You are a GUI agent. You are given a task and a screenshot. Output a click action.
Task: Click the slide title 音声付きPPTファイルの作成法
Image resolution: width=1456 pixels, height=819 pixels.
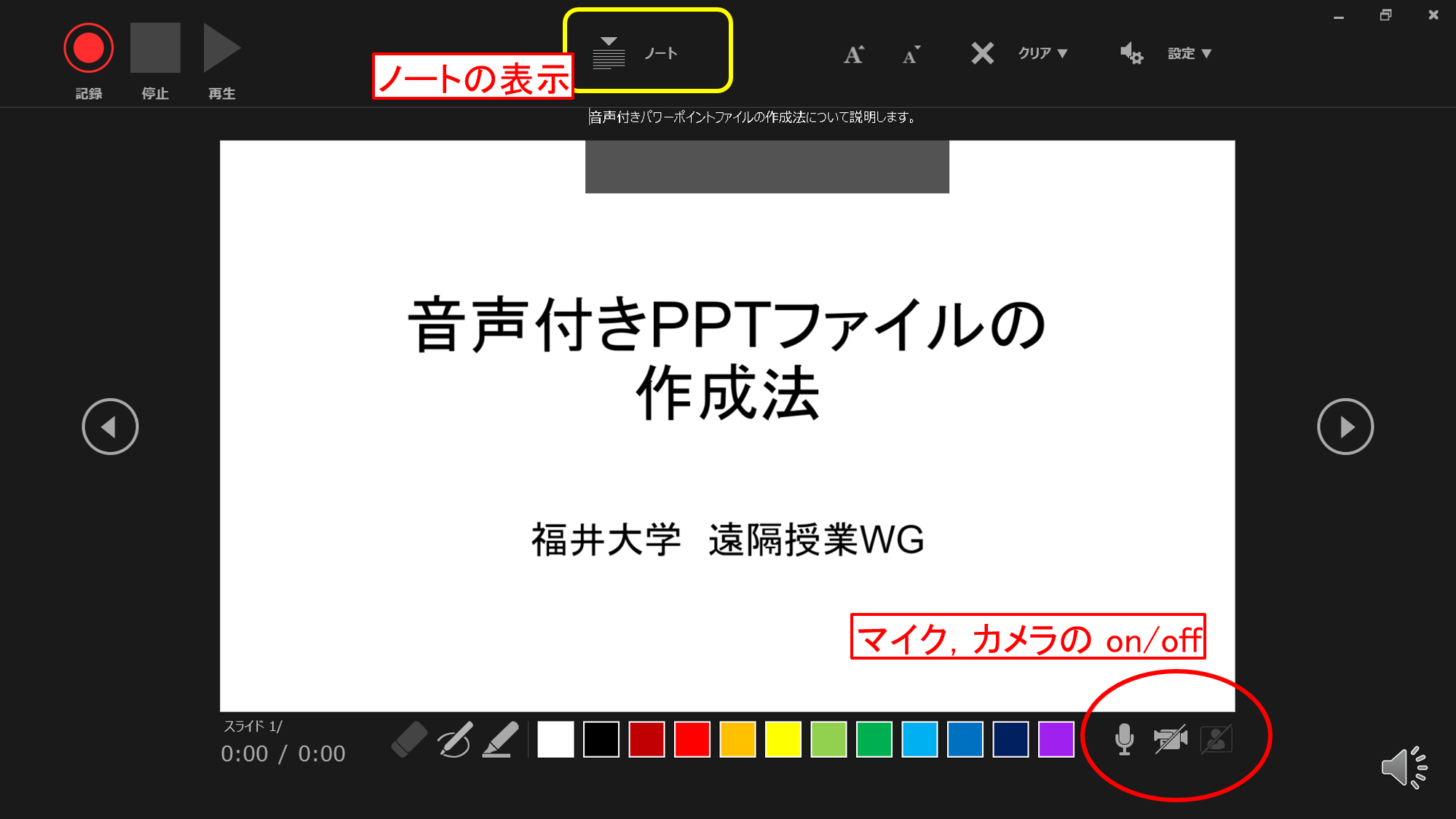(x=727, y=358)
